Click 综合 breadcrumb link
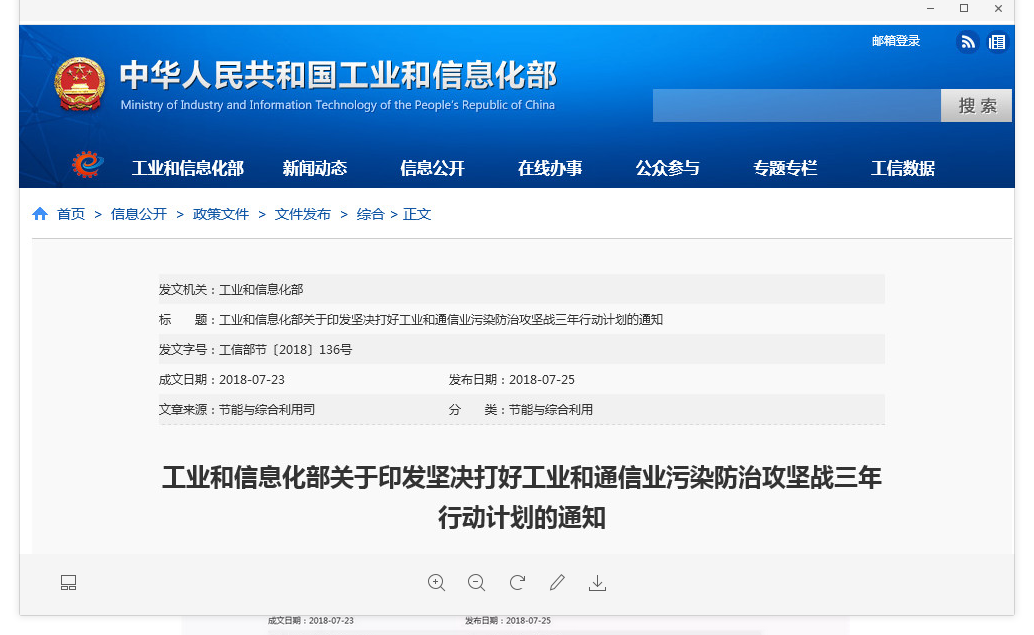 tap(371, 214)
